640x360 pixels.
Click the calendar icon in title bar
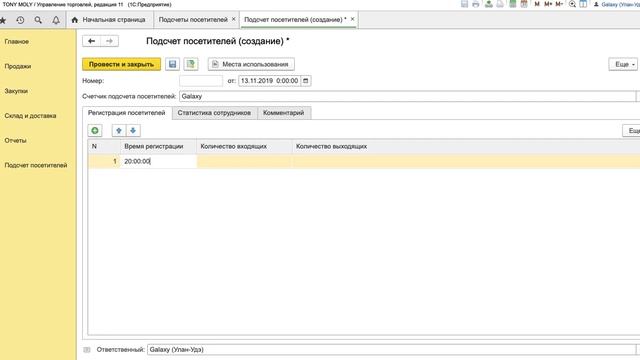tap(524, 4)
